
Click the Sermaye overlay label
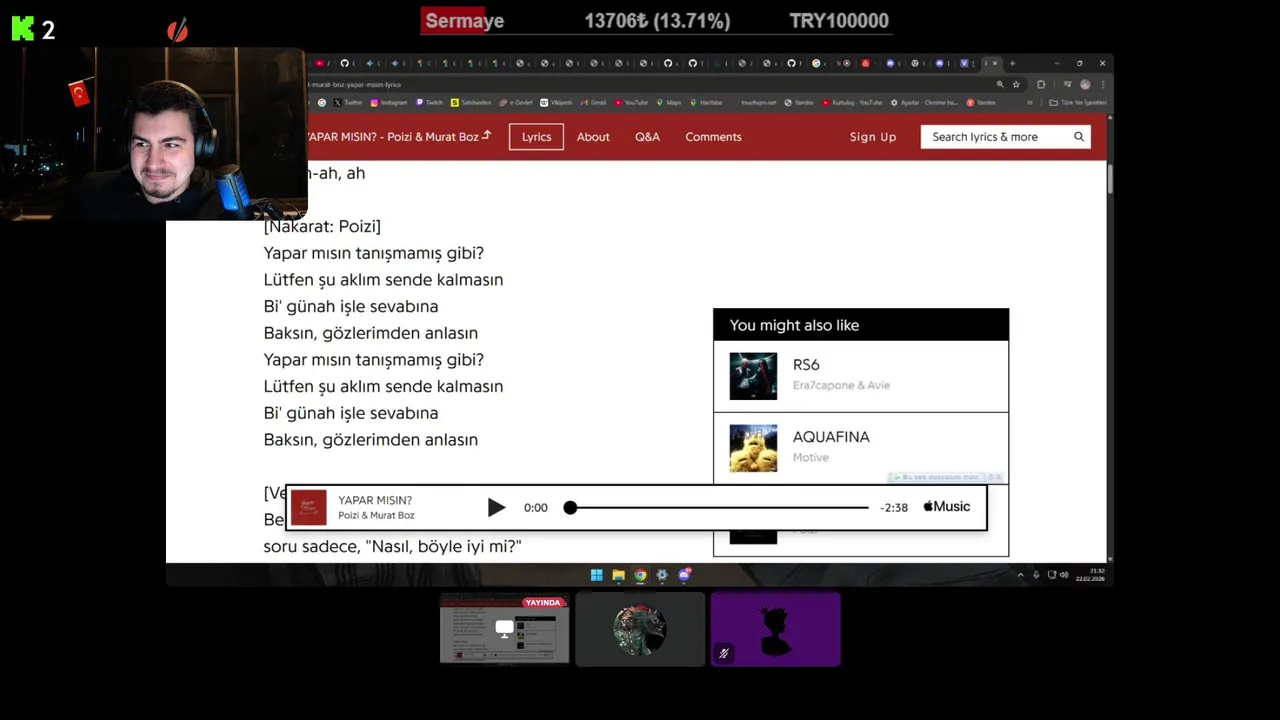coord(464,21)
